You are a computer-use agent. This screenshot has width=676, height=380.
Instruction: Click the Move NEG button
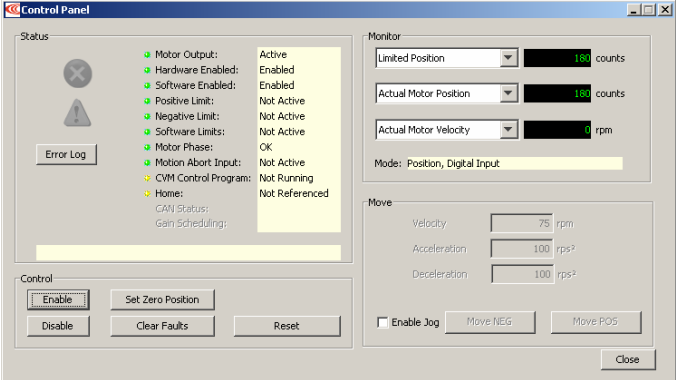tap(490, 322)
